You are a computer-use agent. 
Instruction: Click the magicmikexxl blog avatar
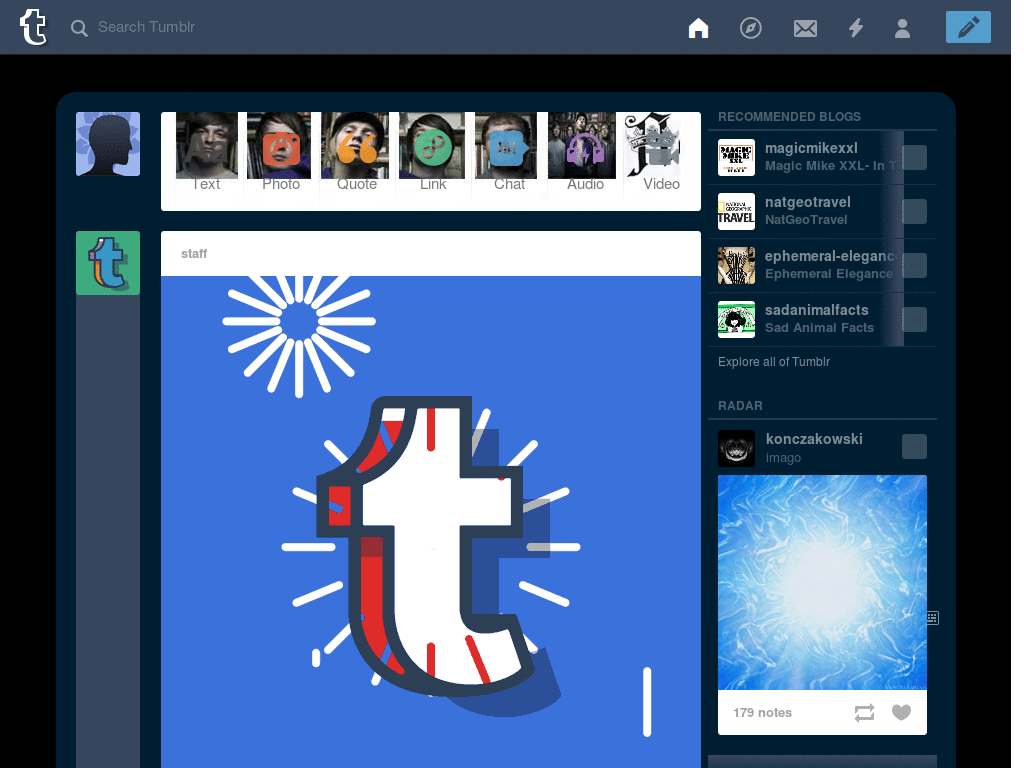click(736, 157)
